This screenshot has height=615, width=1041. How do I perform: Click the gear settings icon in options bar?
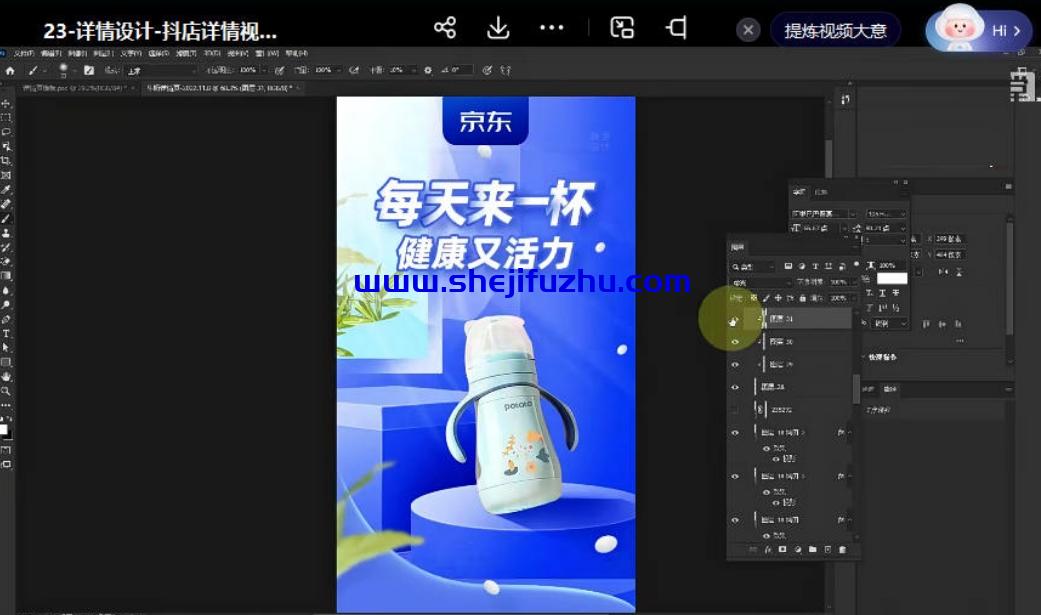(428, 70)
